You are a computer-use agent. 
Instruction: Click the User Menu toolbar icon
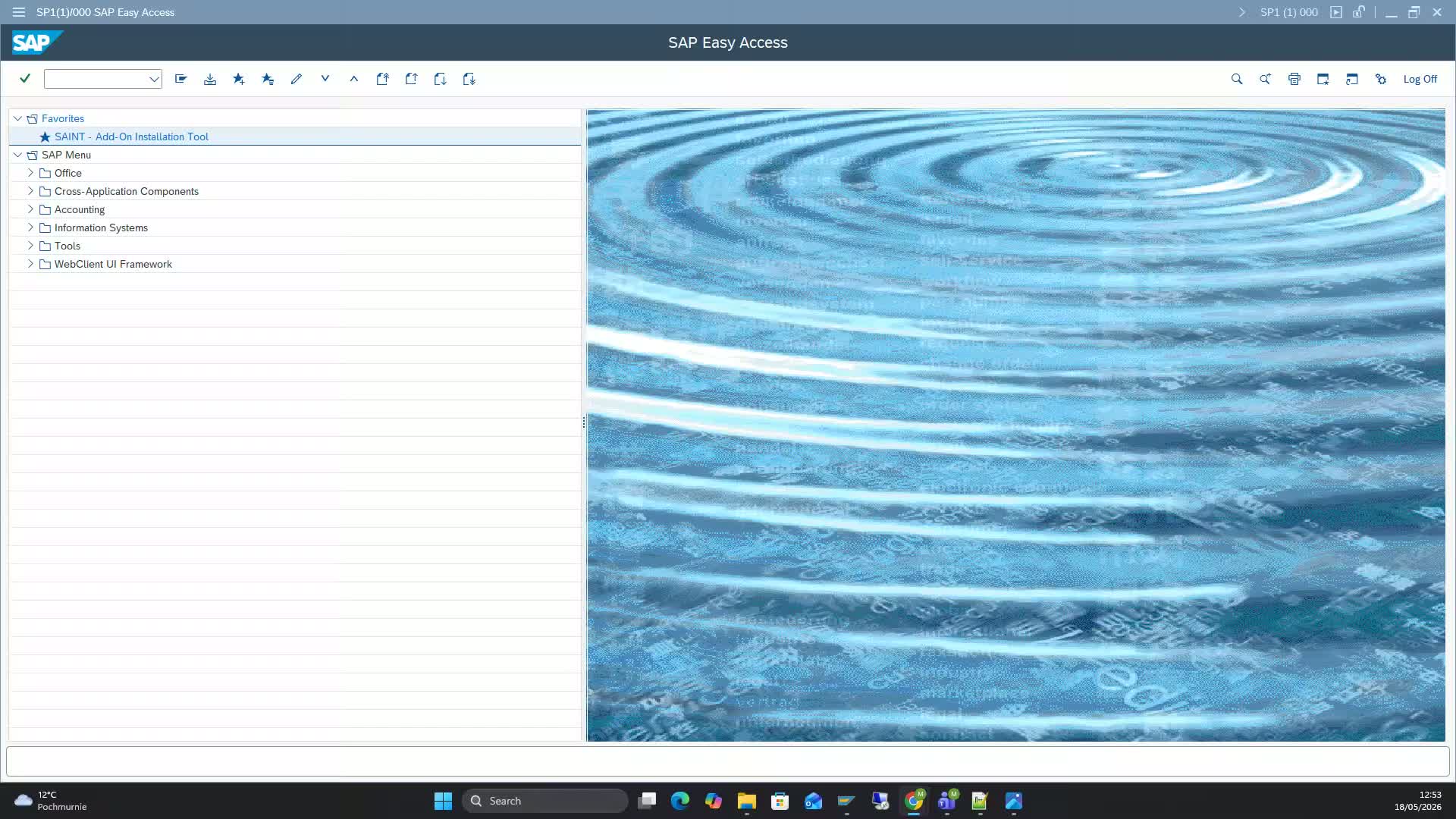tap(181, 79)
